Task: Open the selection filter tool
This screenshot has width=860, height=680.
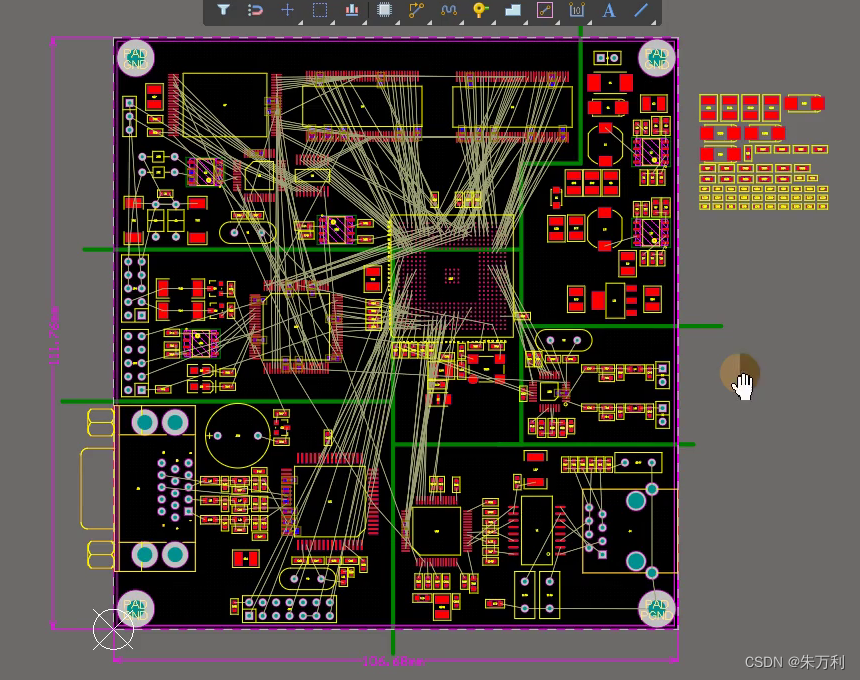Action: 224,10
